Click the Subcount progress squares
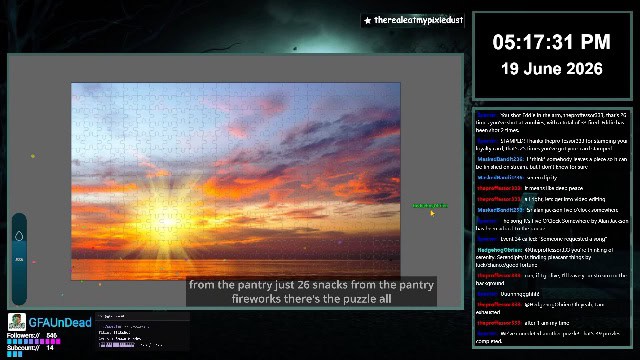The height and width of the screenshot is (360, 640). 14,354
